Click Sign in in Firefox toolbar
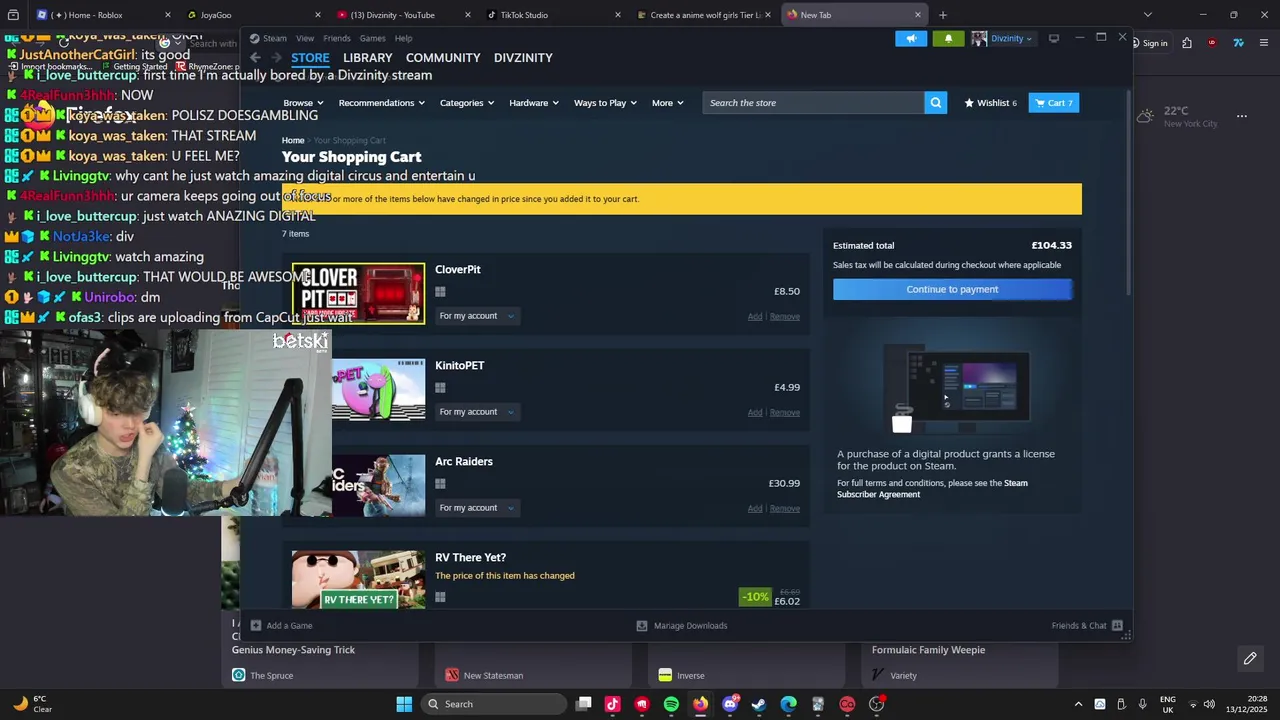This screenshot has width=1280, height=720. click(1155, 43)
